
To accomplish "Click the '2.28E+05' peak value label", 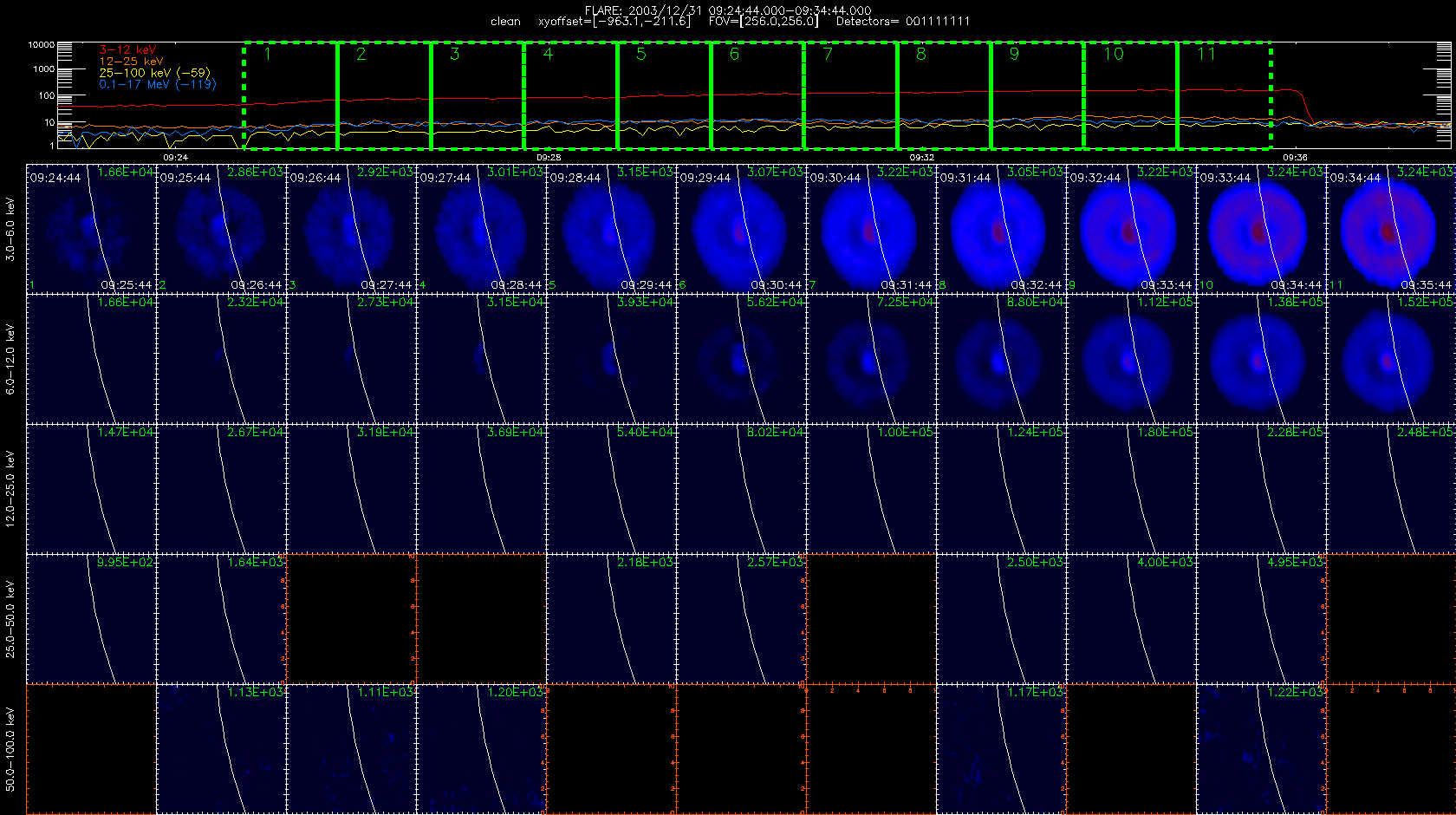I will coord(1296,433).
